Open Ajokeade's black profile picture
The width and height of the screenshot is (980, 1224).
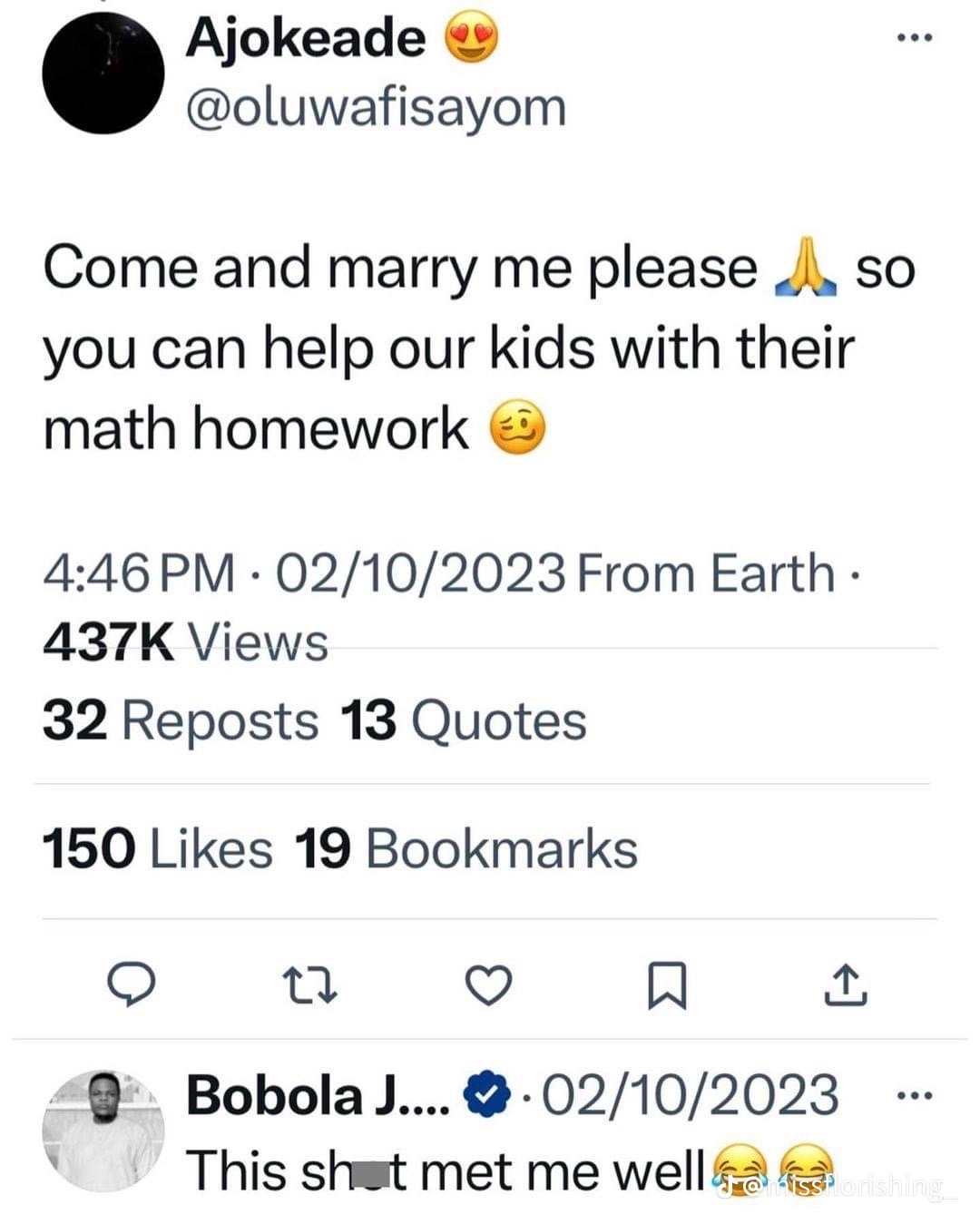click(x=103, y=73)
